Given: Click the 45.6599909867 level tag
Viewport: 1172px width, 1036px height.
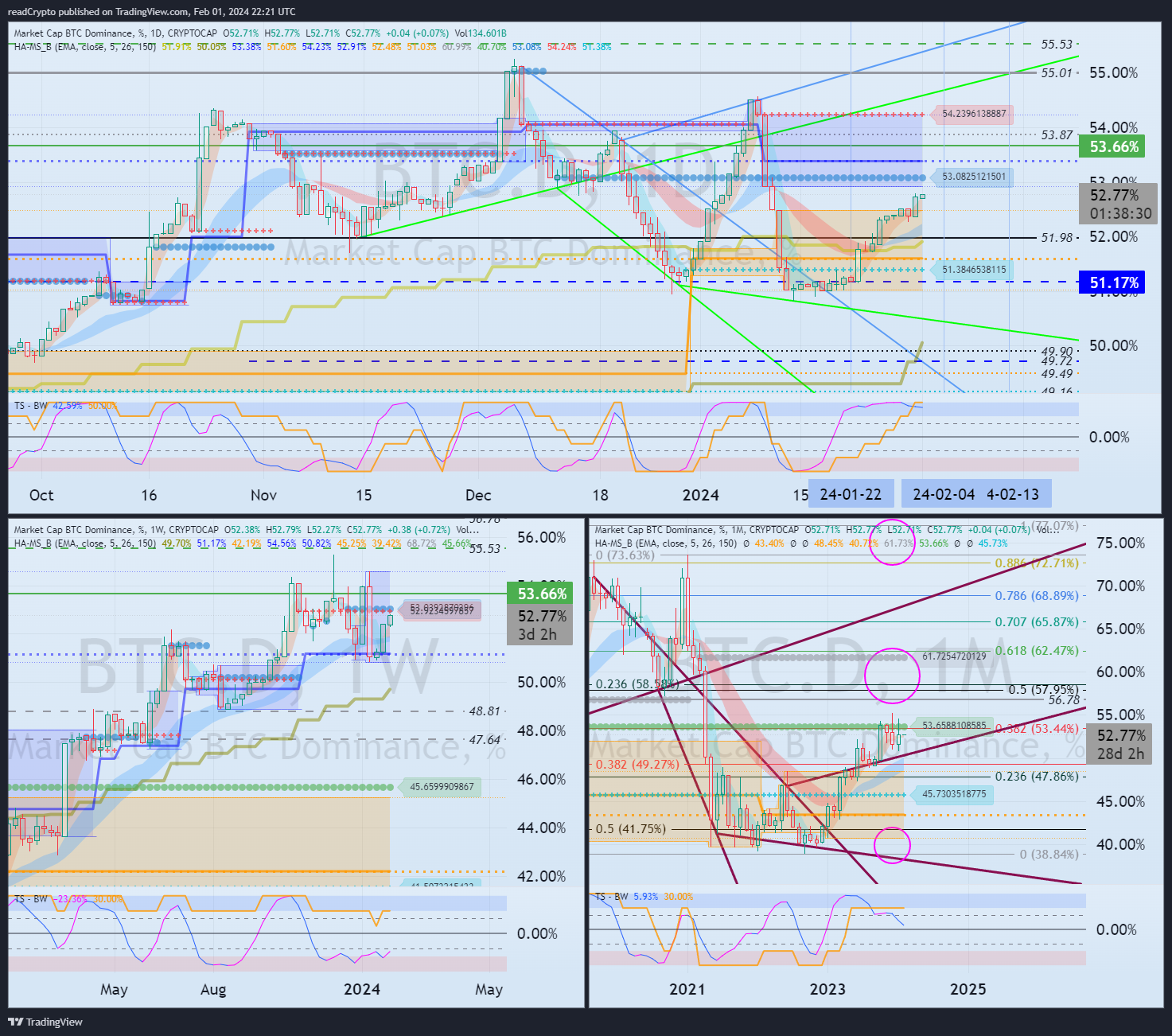Looking at the screenshot, I should (x=442, y=787).
